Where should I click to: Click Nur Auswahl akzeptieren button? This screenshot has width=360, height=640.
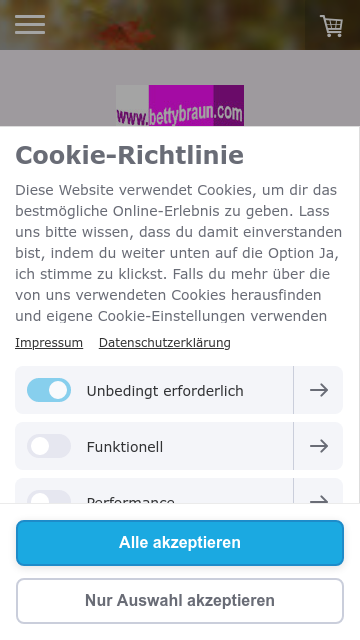coord(180,601)
